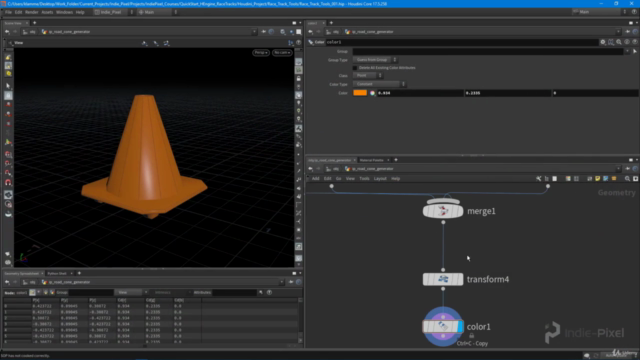Click the sticky note icon in network toolbar

[x=598, y=179]
